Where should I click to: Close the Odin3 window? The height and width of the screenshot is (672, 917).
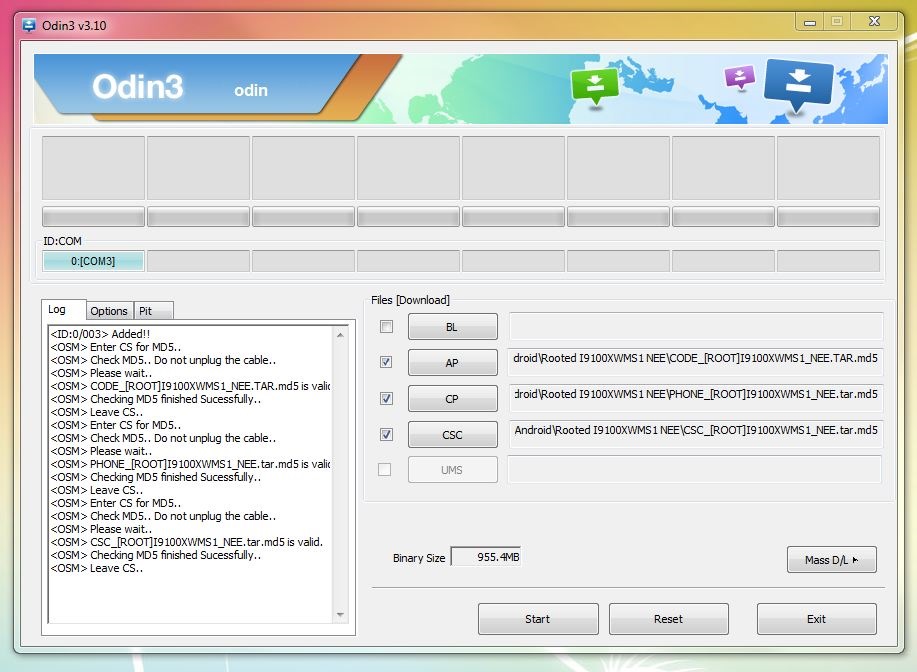tap(875, 22)
